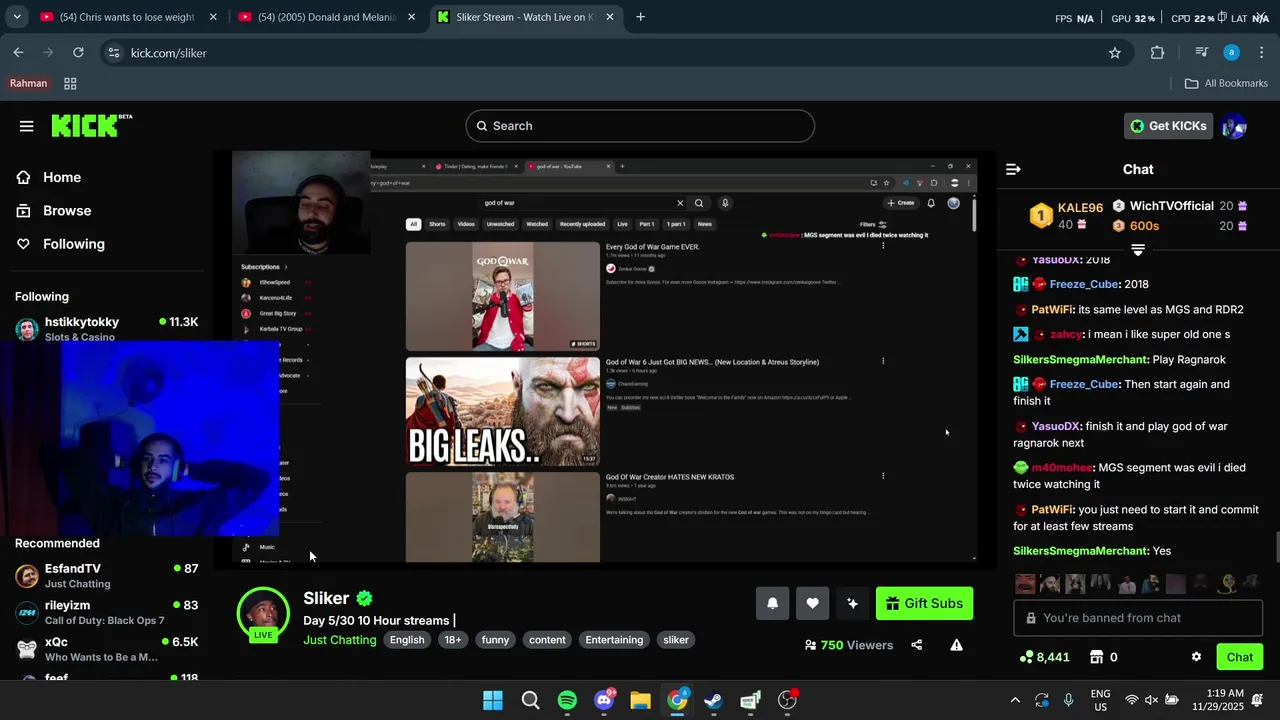This screenshot has height=720, width=1280.
Task: Show hidden system tray icons
Action: [x=1015, y=700]
